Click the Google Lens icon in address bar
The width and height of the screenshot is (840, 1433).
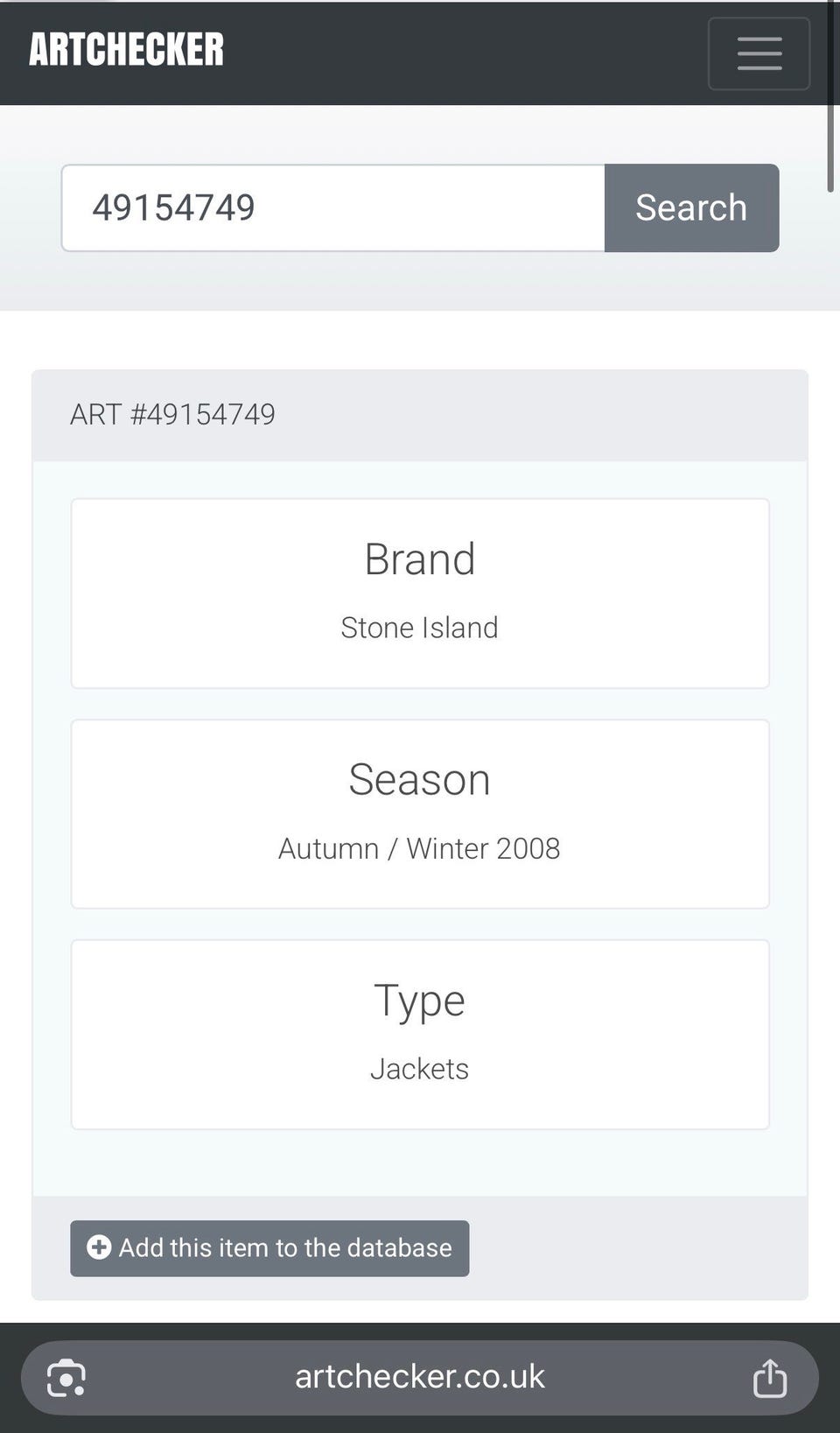click(x=66, y=1378)
